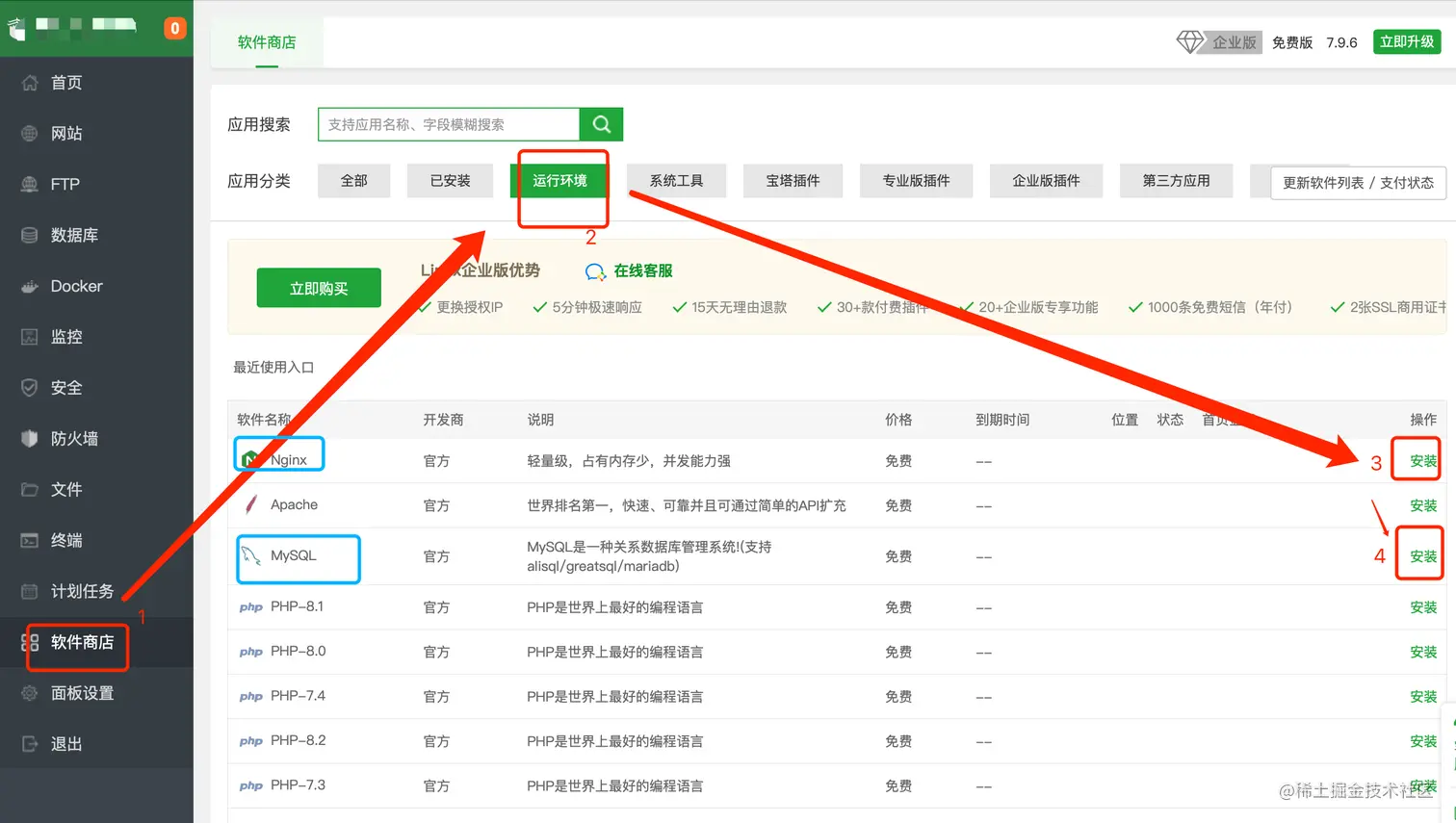Switch to 宝塔插件 category
This screenshot has width=1456, height=823.
point(793,181)
